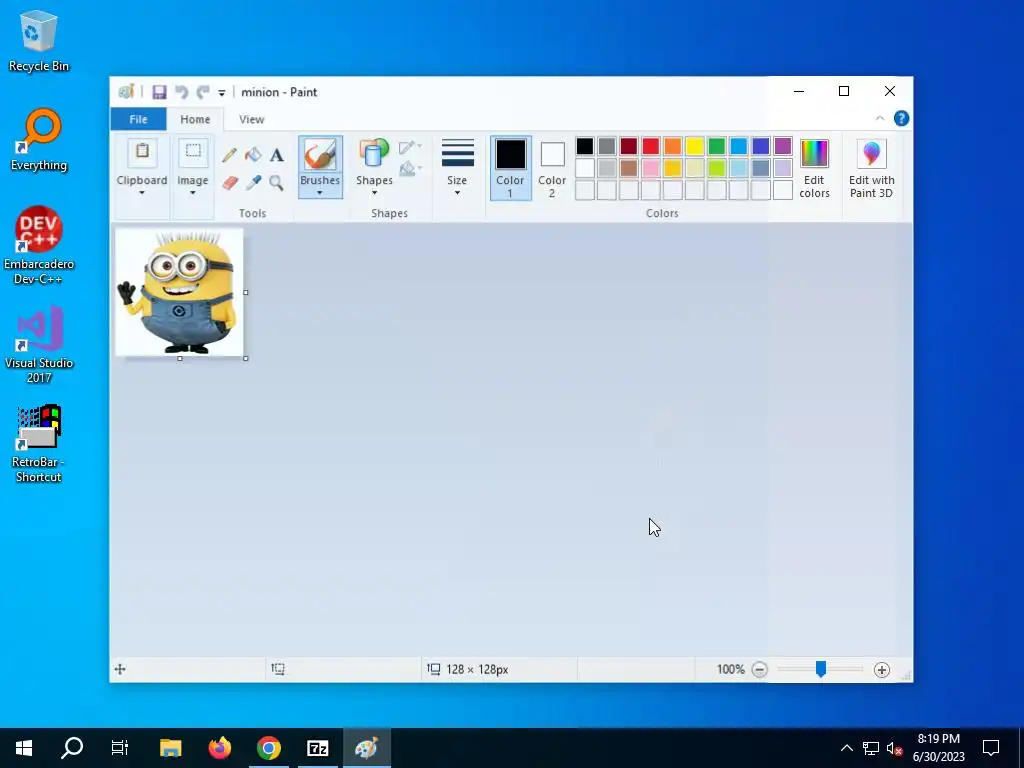Expand the Clipboard dropdown arrow
This screenshot has height=768, width=1024.
[x=142, y=193]
